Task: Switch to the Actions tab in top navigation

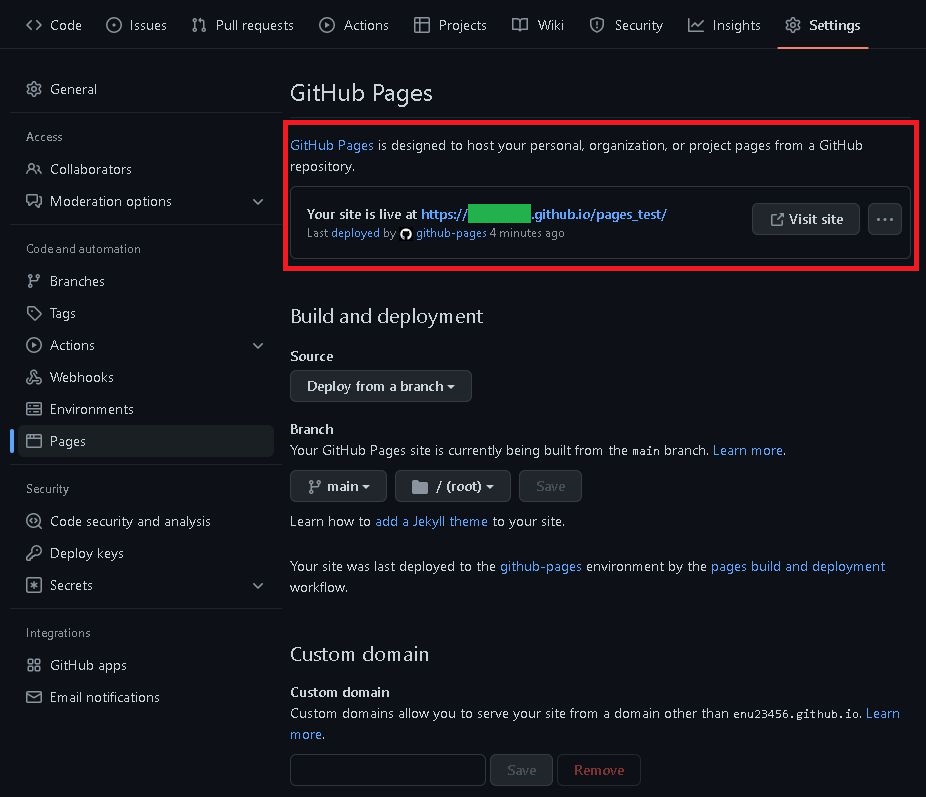Action: (x=354, y=25)
